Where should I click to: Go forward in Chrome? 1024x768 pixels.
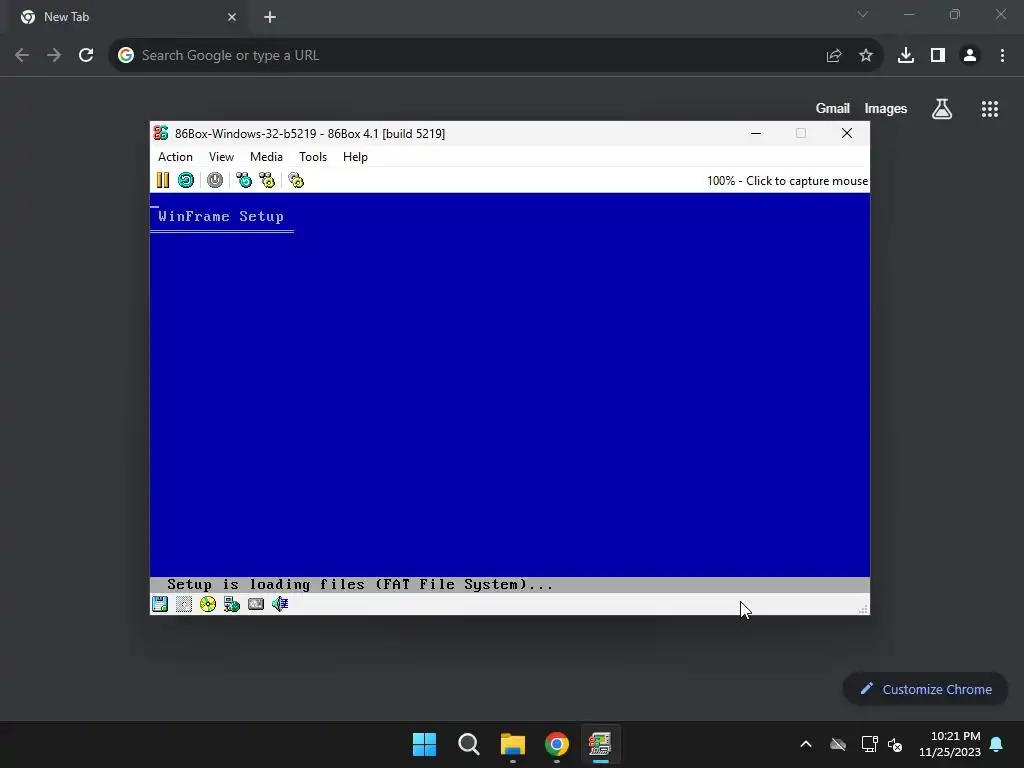click(x=54, y=55)
